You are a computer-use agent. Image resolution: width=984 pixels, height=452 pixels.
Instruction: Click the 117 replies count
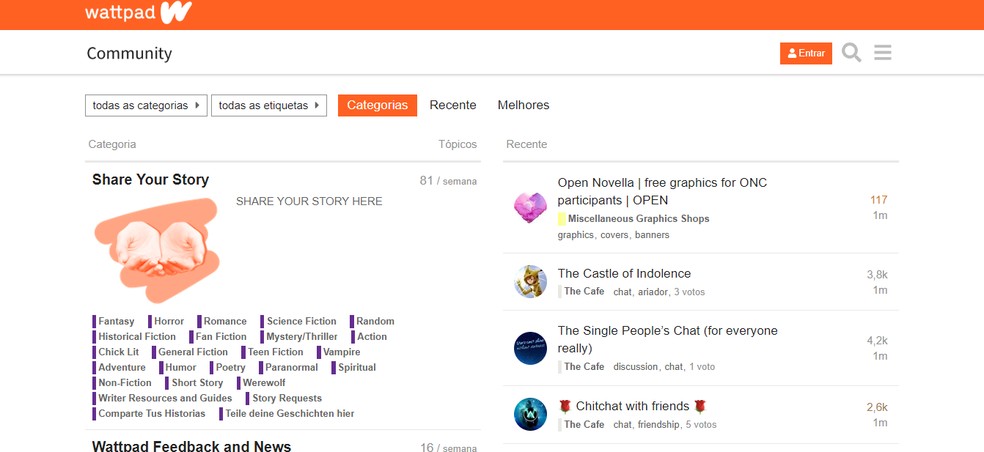click(879, 200)
